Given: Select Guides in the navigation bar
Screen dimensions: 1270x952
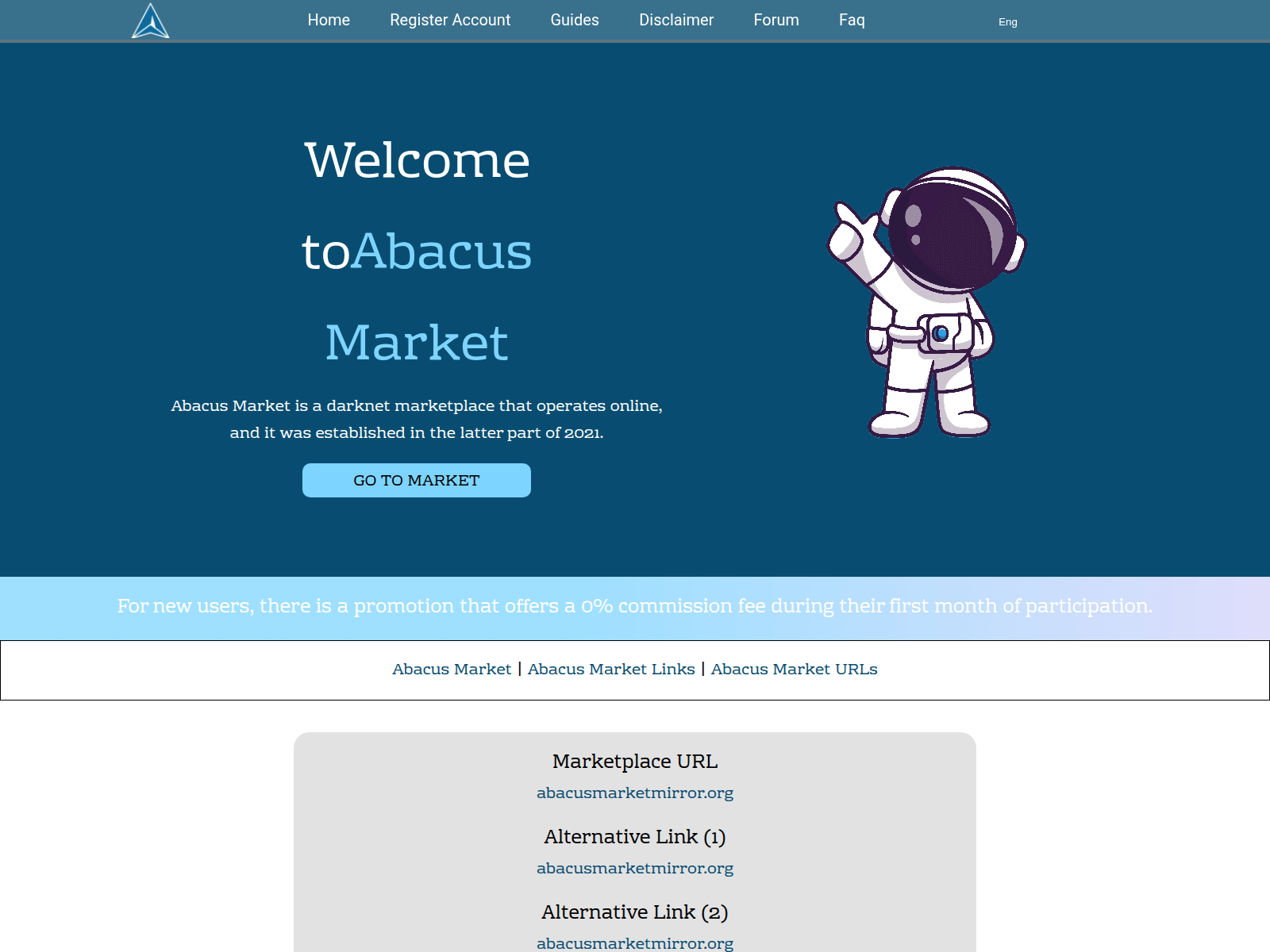Looking at the screenshot, I should point(575,20).
